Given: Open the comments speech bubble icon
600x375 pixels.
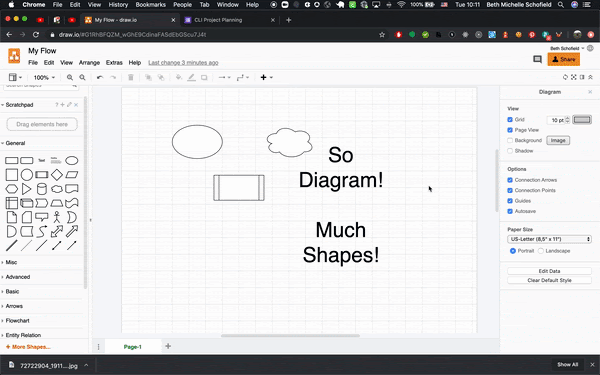Looking at the screenshot, I should [538, 59].
